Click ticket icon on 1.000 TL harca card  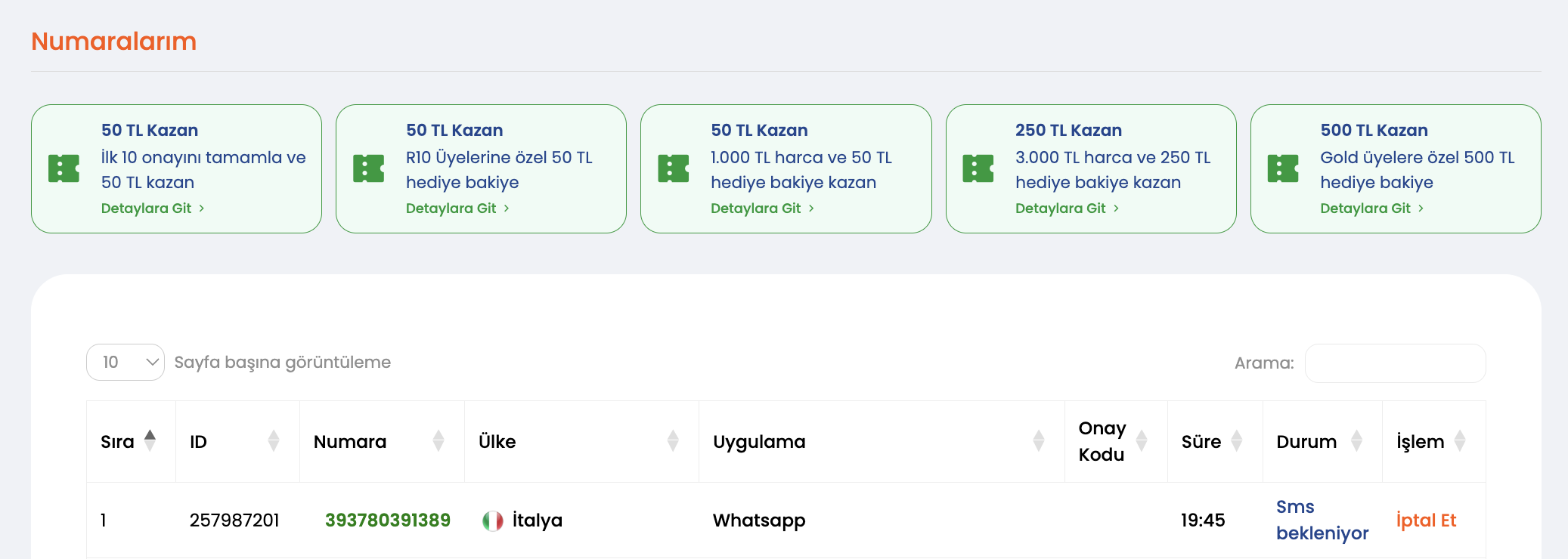coord(673,168)
